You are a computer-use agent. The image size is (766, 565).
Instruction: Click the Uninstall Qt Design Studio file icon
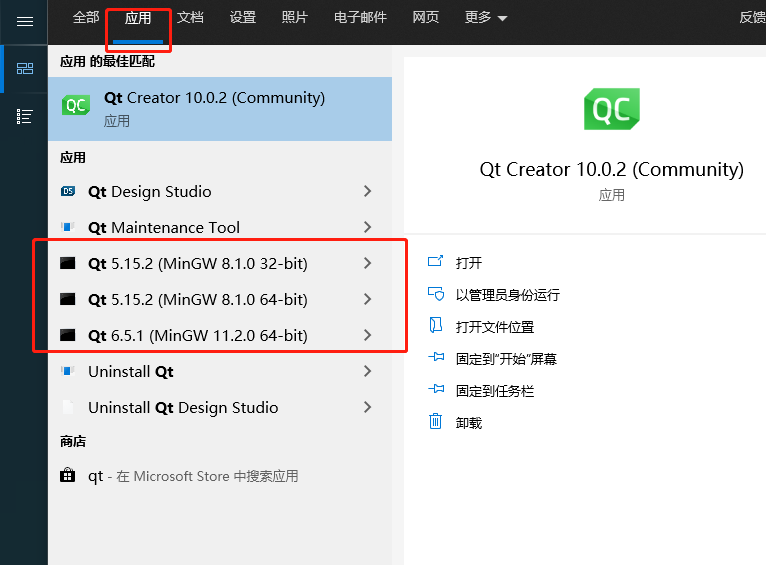(x=68, y=407)
